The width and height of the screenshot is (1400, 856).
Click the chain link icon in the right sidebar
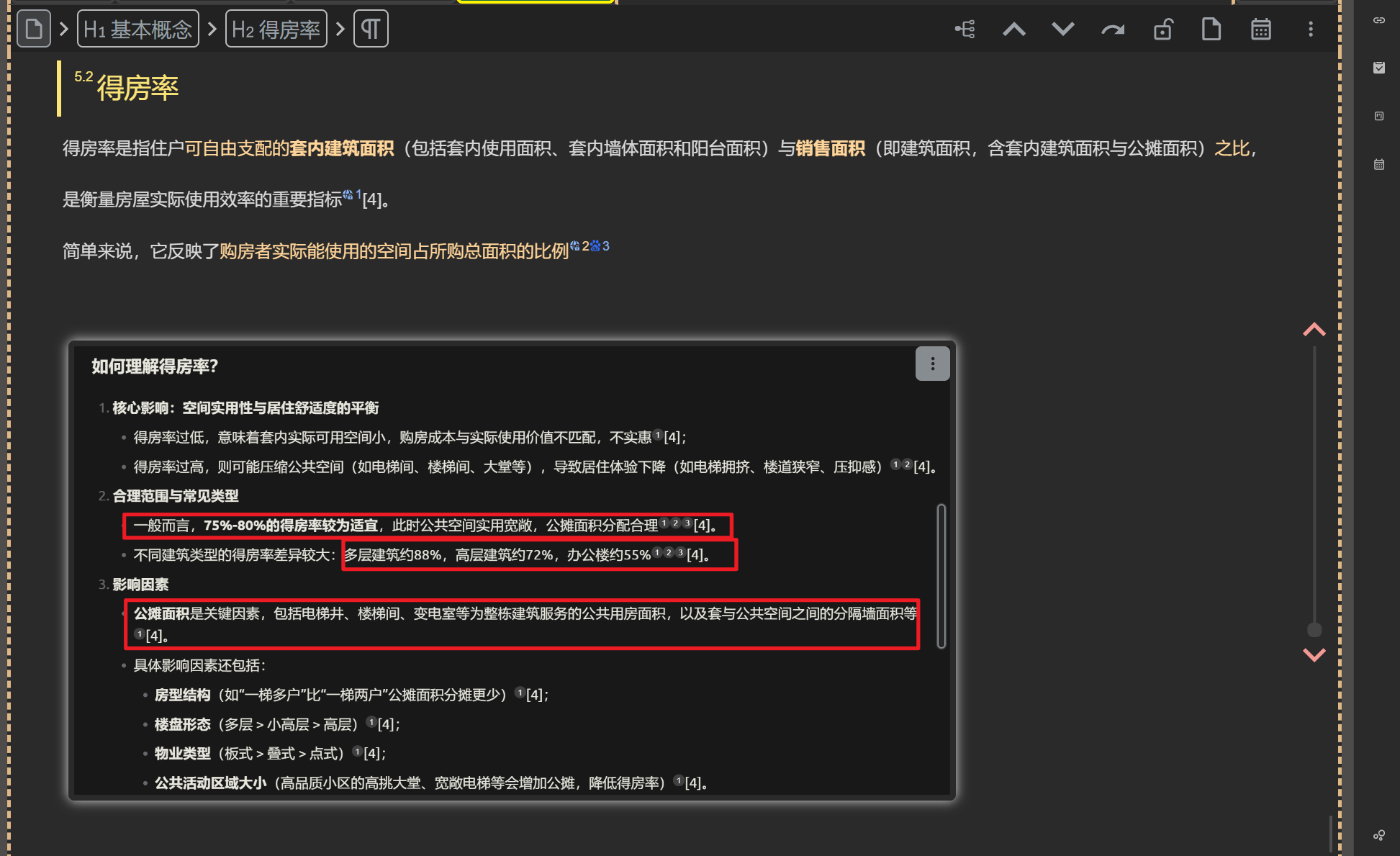point(1378,20)
